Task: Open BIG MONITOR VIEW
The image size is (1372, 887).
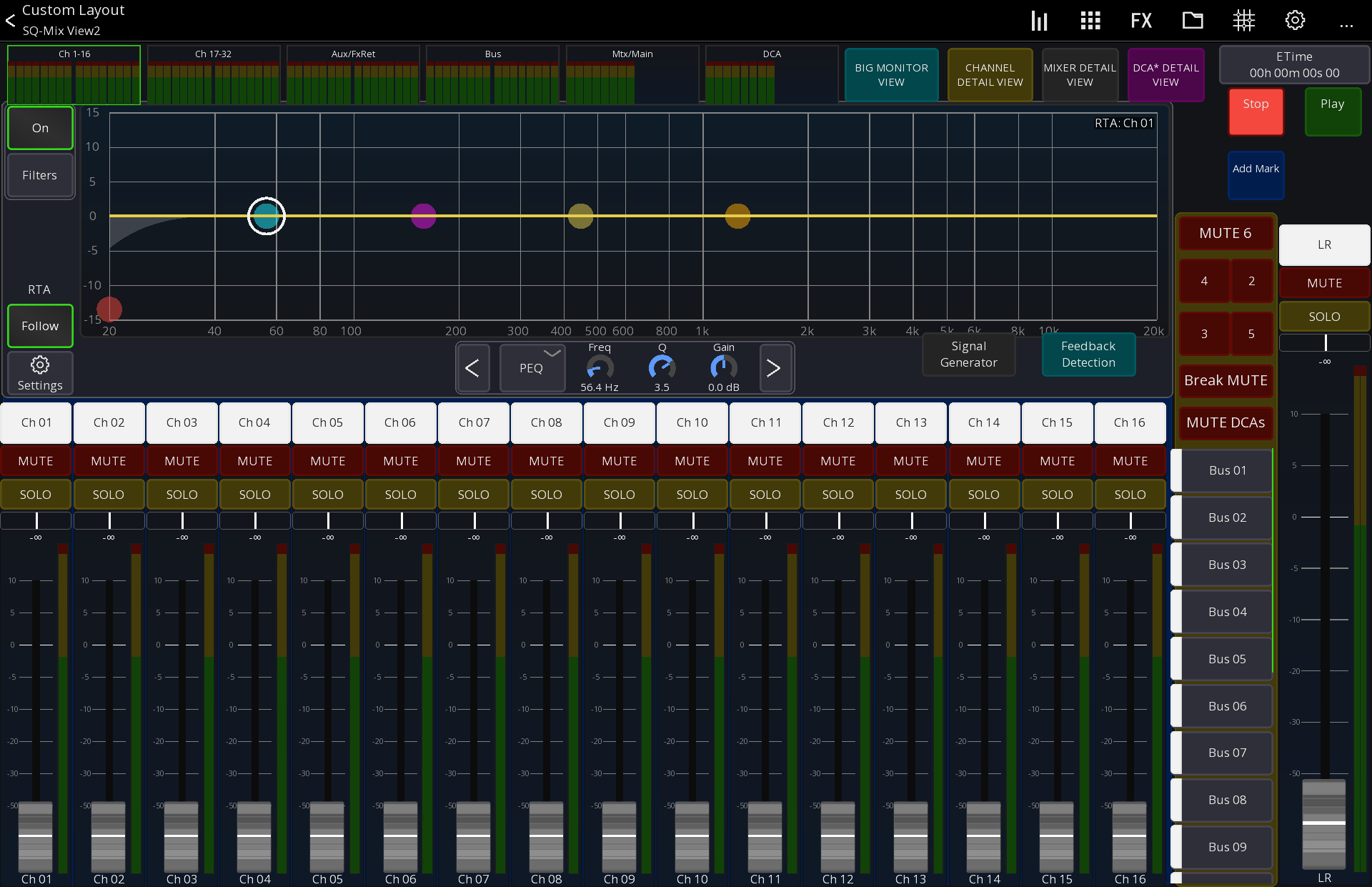Action: [891, 75]
